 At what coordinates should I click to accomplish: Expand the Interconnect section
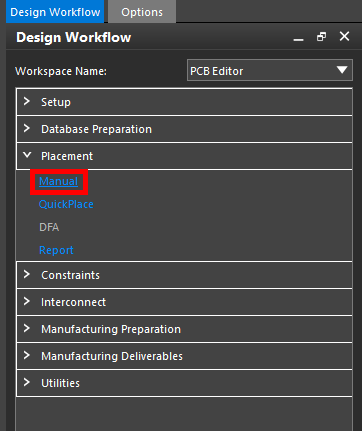(x=184, y=302)
